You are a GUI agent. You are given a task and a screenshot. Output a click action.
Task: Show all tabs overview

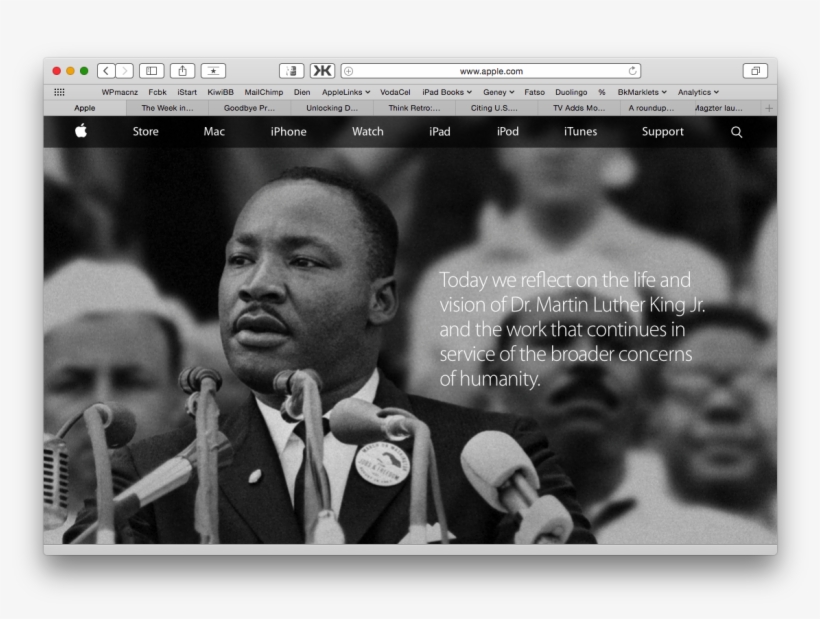click(758, 70)
